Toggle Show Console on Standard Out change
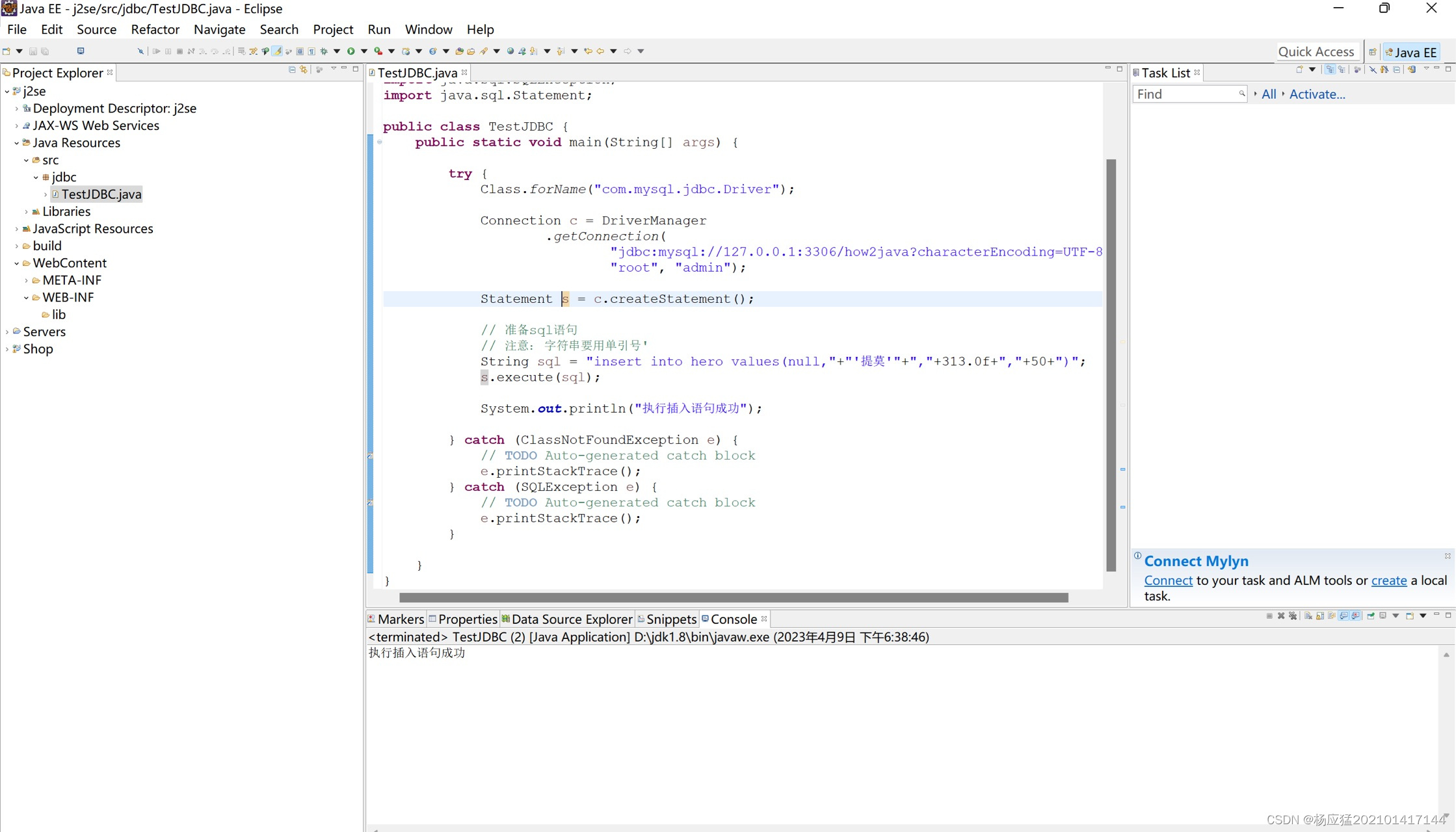The width and height of the screenshot is (1456, 832). [1343, 616]
